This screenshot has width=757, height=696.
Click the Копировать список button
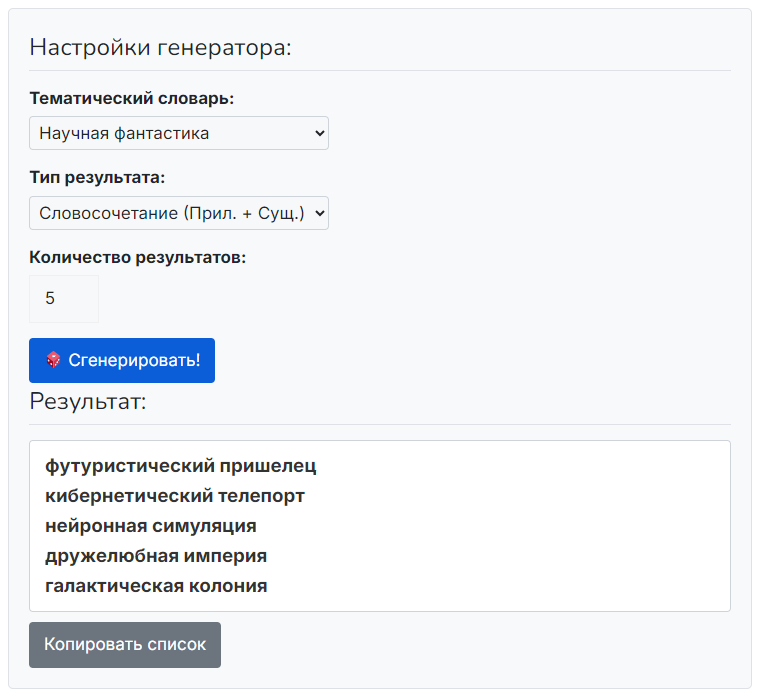click(x=125, y=645)
